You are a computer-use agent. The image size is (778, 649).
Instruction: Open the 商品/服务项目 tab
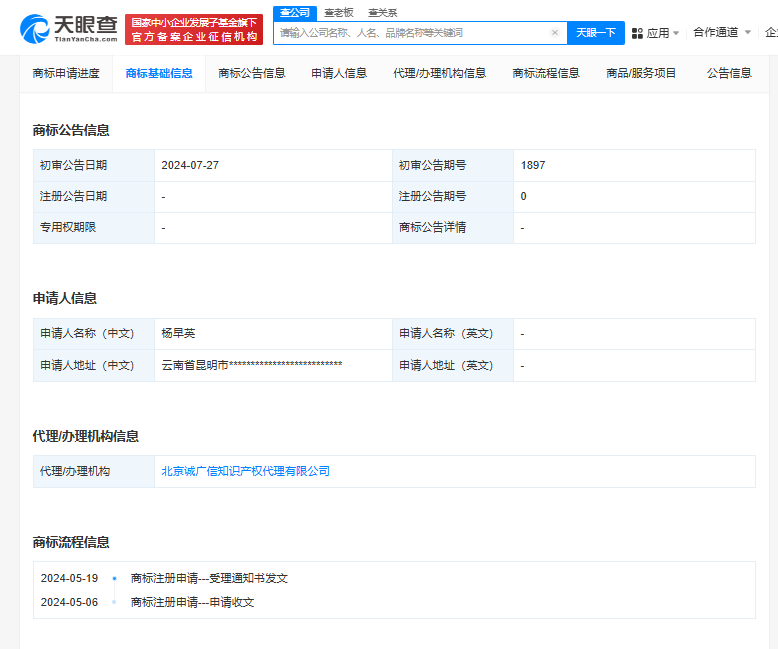[641, 73]
